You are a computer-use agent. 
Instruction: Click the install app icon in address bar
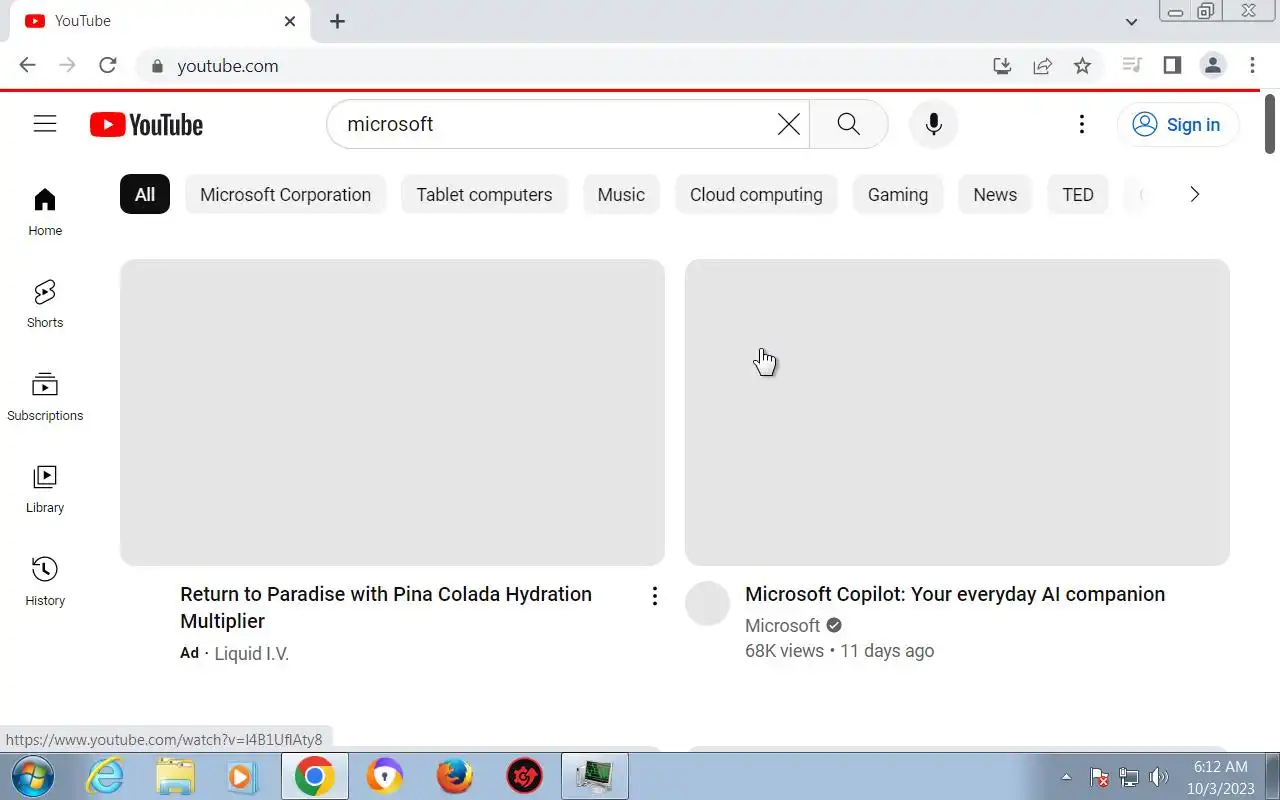point(1002,66)
